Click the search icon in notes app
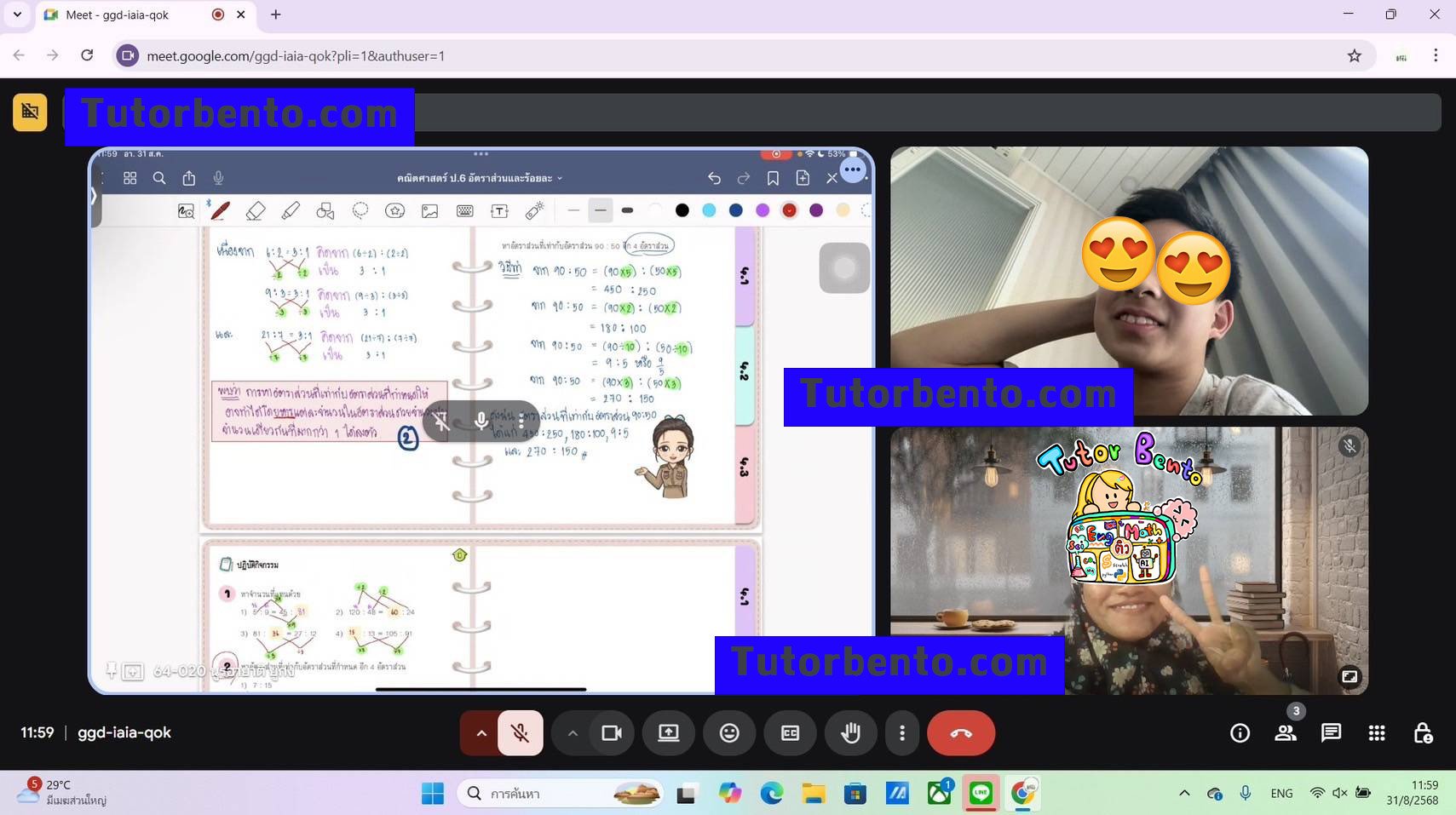This screenshot has width=1456, height=815. [x=159, y=178]
